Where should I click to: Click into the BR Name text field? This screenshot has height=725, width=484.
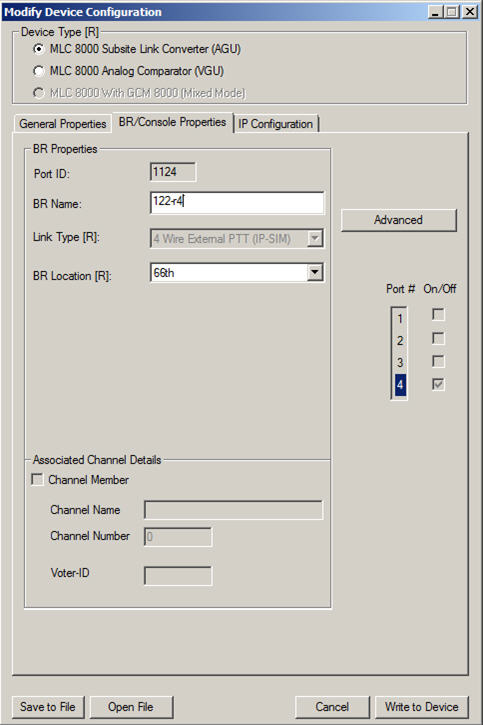point(237,203)
